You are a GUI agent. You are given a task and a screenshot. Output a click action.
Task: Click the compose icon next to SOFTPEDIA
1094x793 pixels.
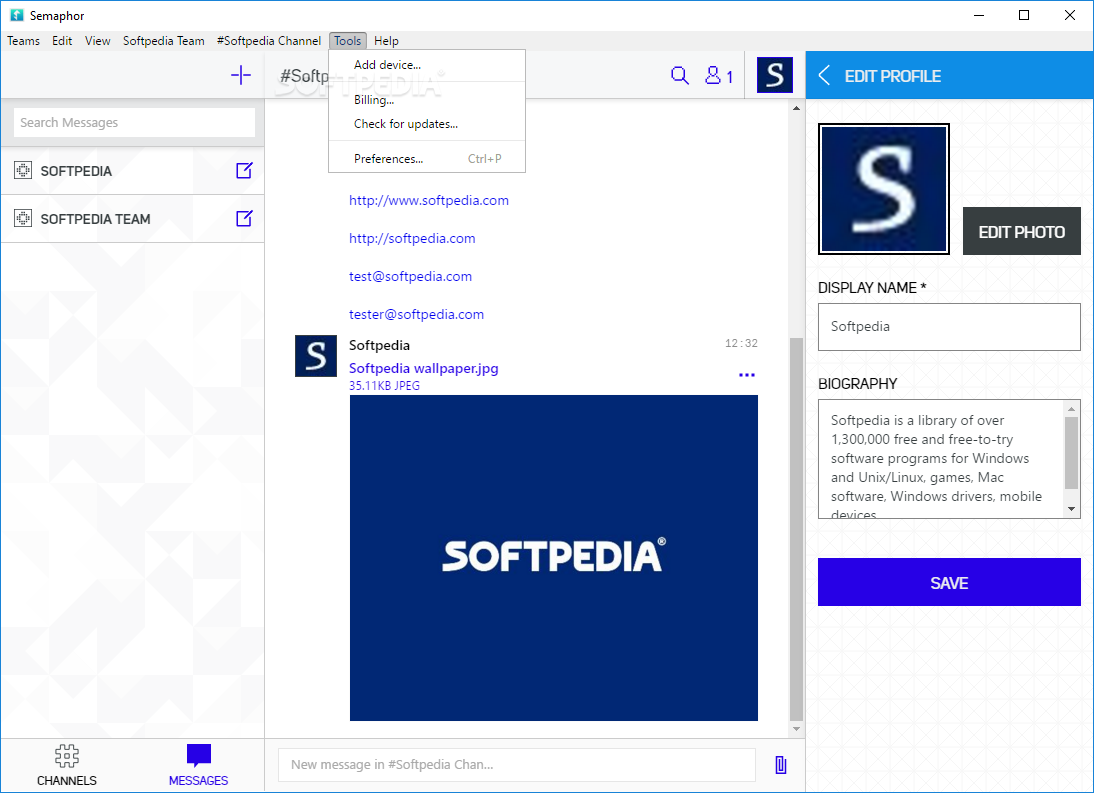pyautogui.click(x=243, y=170)
